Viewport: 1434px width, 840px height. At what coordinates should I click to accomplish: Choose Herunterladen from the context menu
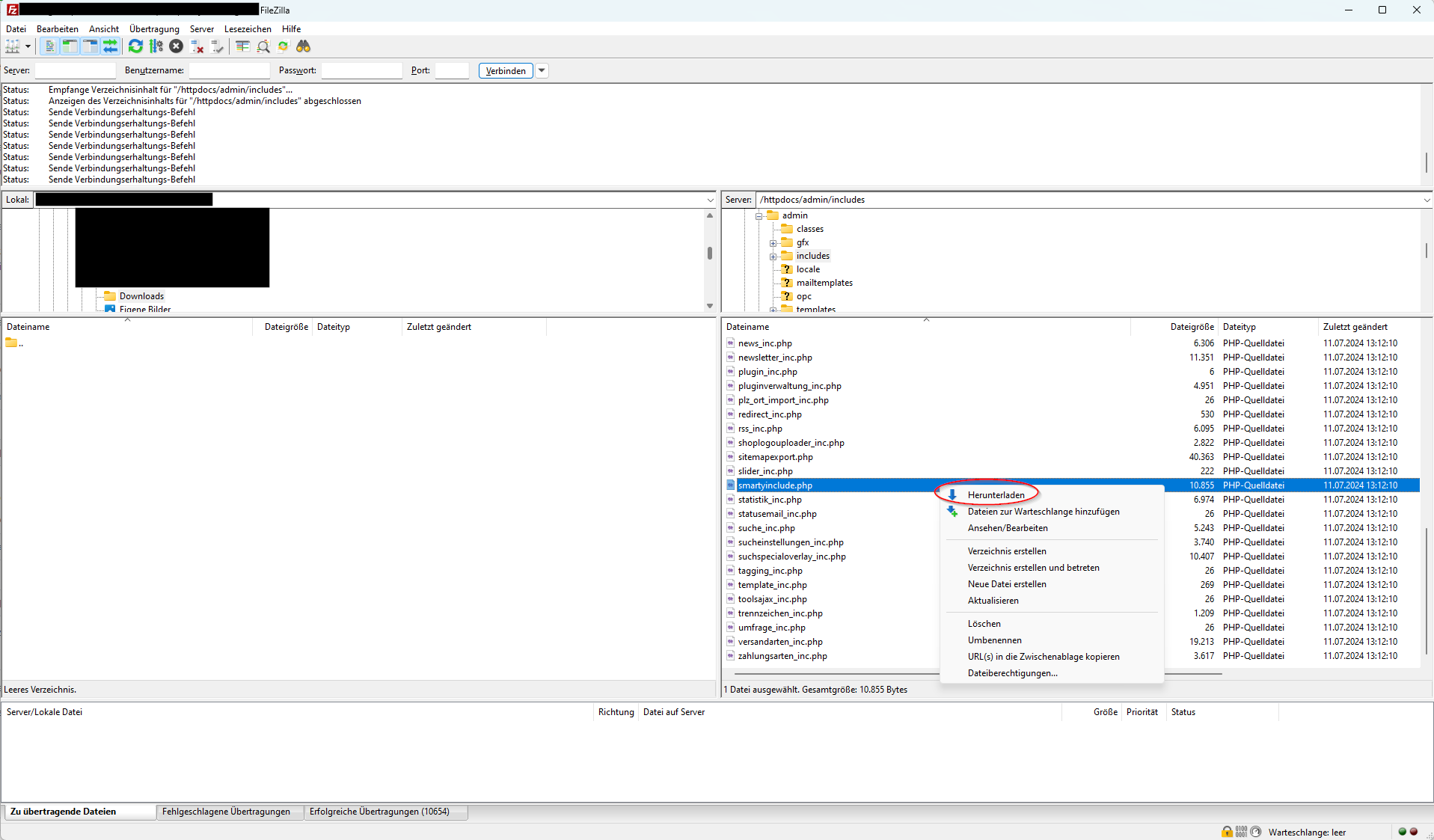pos(996,495)
